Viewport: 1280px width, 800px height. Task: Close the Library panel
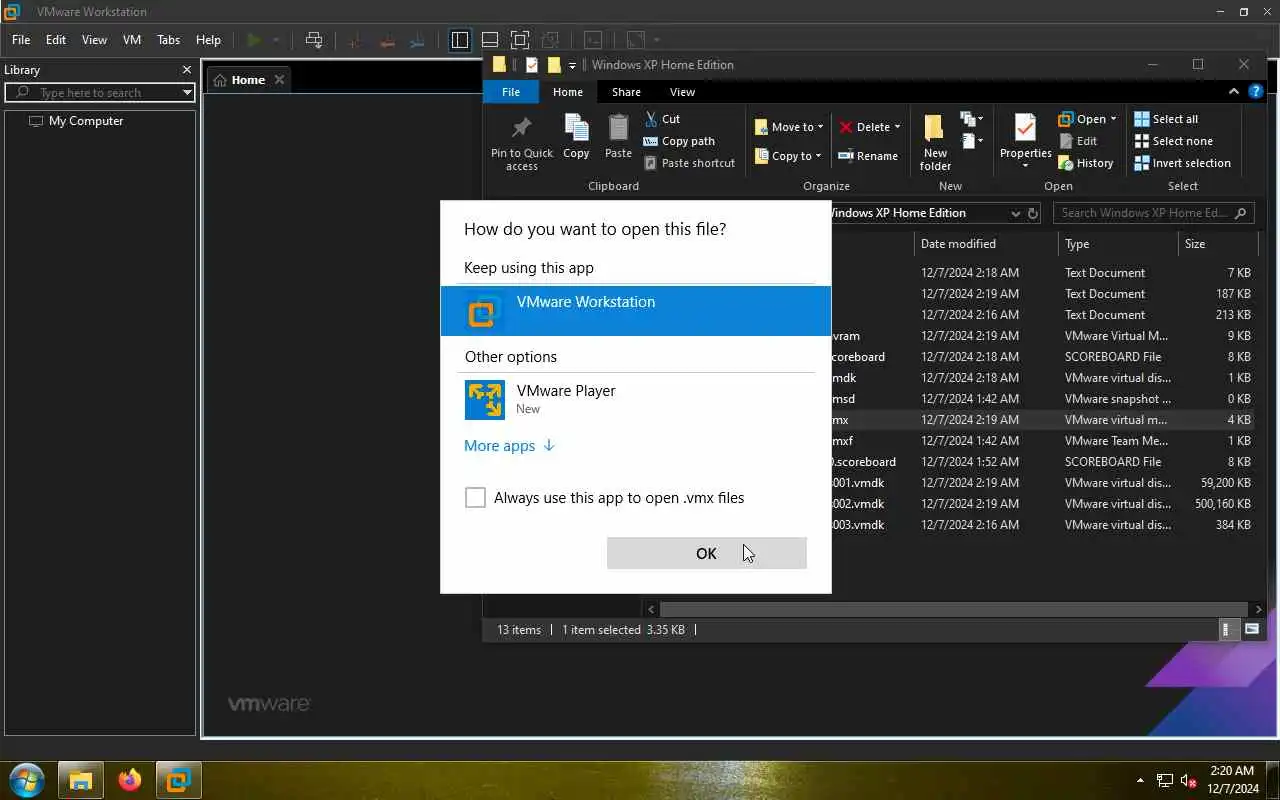187,70
